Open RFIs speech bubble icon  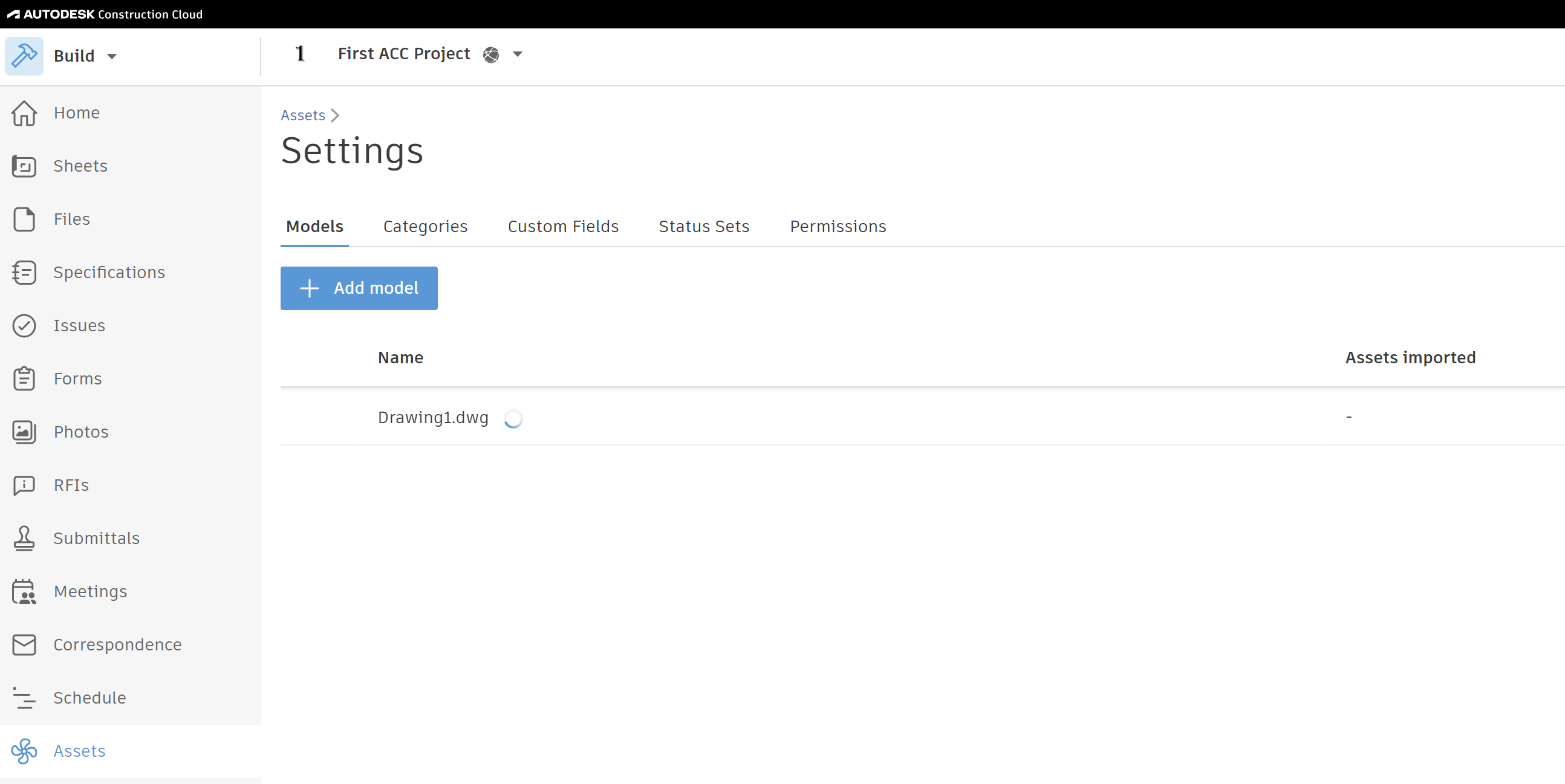click(x=24, y=485)
